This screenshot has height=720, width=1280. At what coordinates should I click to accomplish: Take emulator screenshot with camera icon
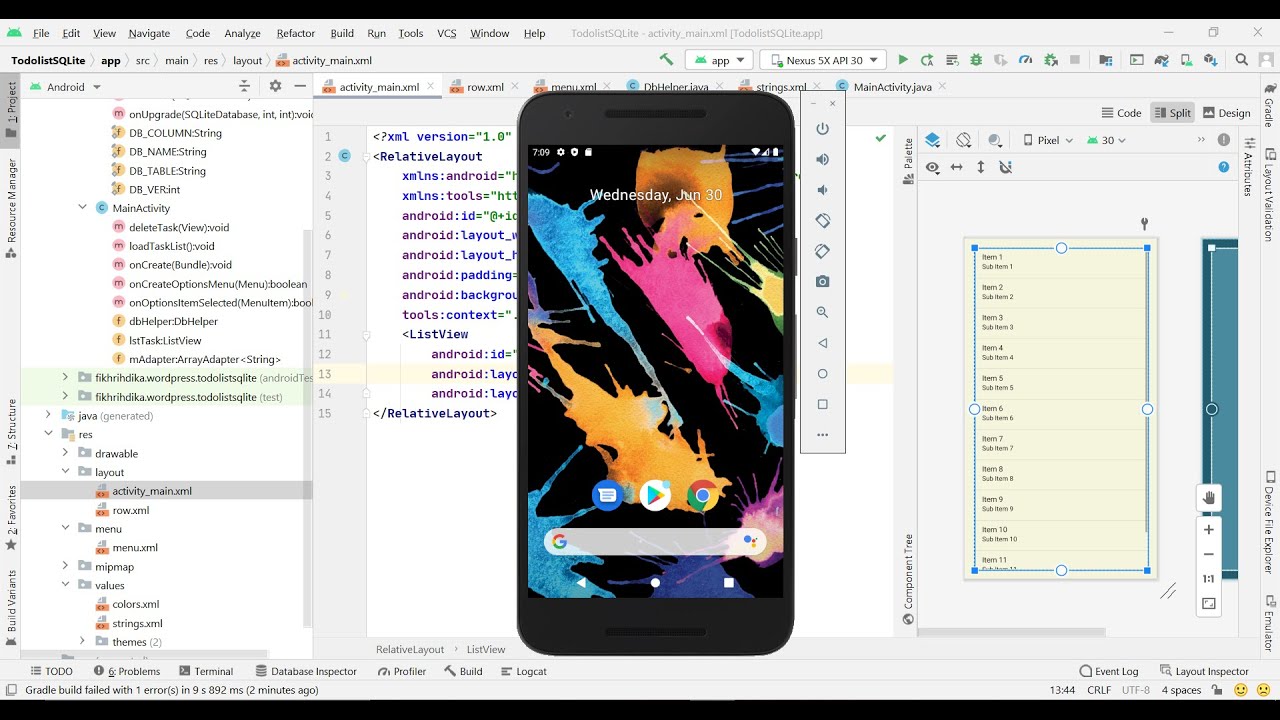tap(823, 282)
